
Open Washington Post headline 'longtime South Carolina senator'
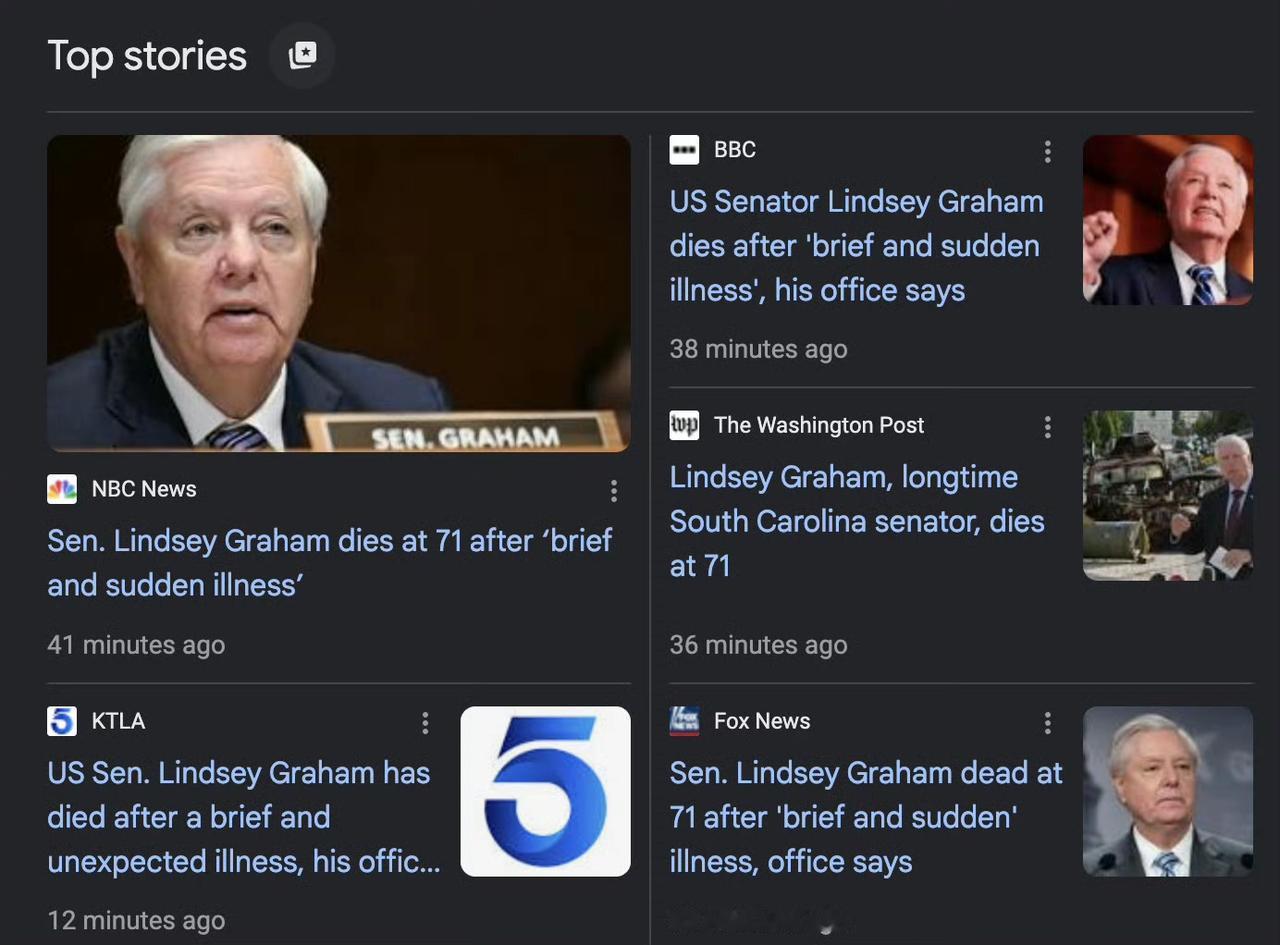(857, 521)
